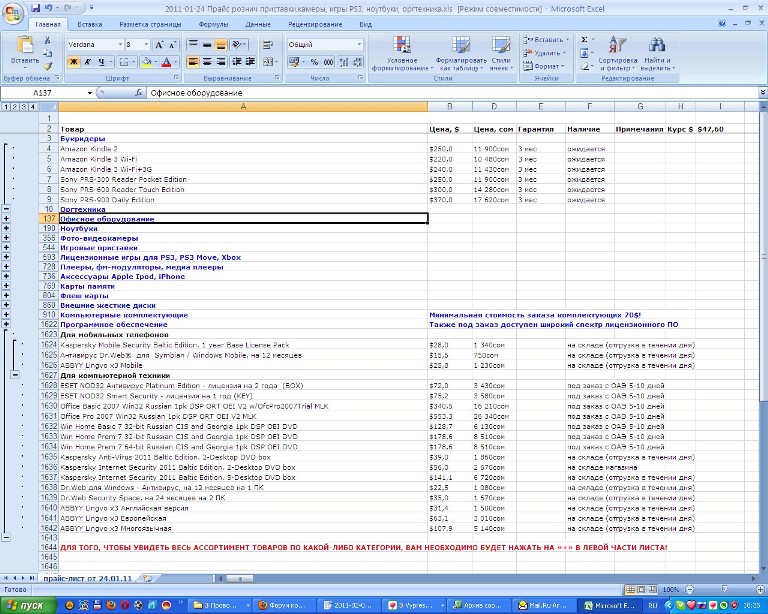
Task: Switch to the Разметка страницы tab
Action: 150,24
